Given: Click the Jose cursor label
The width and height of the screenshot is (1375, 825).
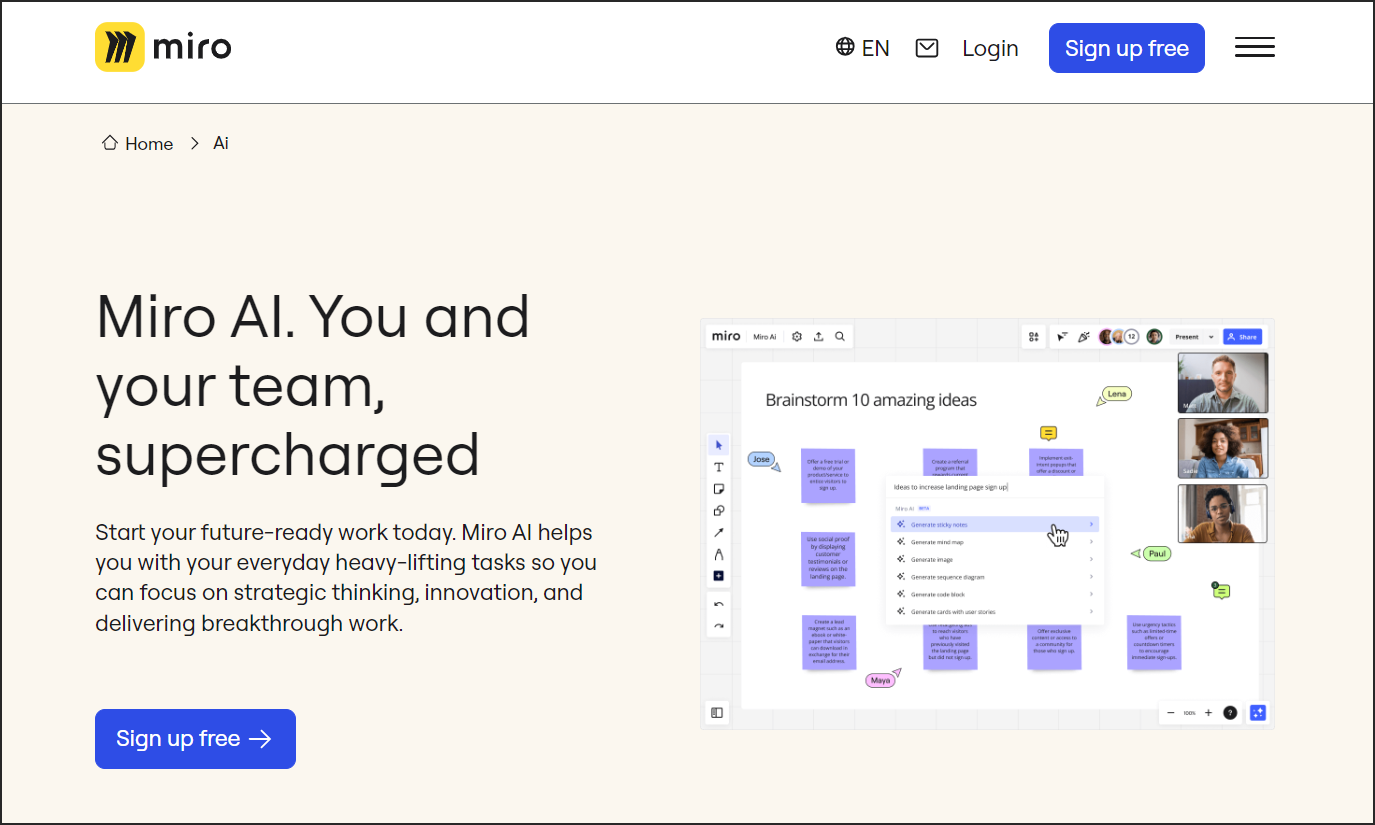Looking at the screenshot, I should (762, 460).
